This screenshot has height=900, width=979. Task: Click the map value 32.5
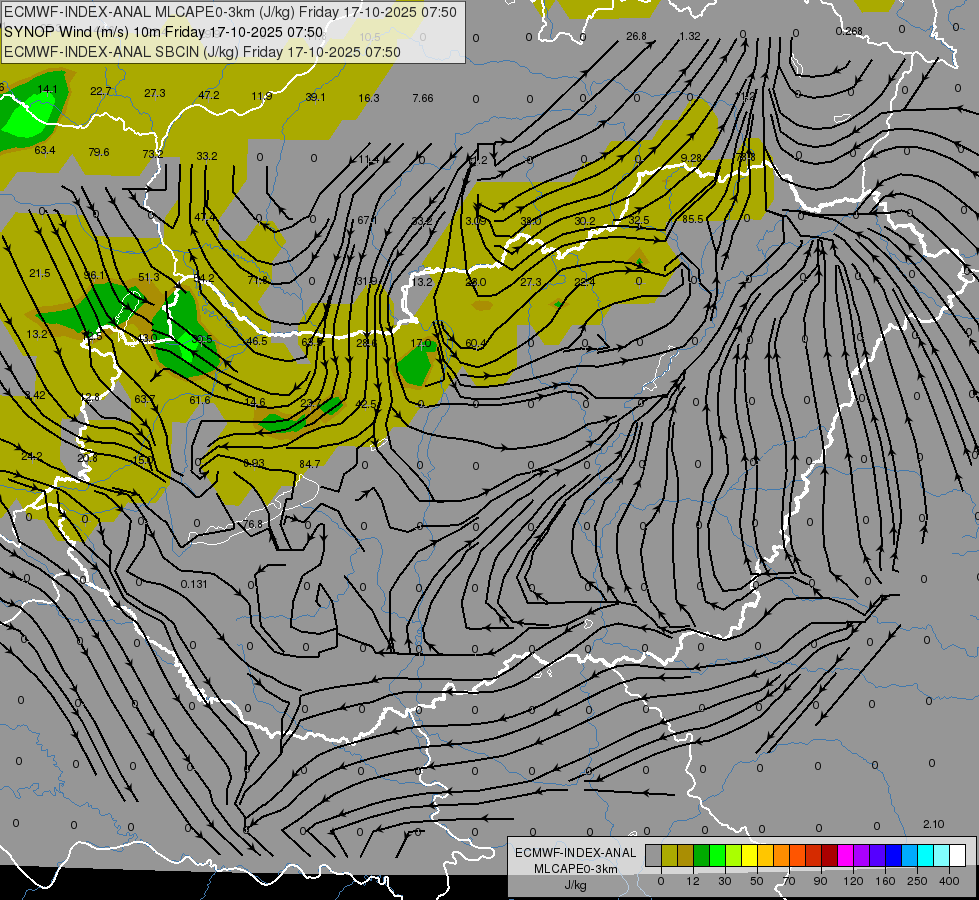[639, 220]
